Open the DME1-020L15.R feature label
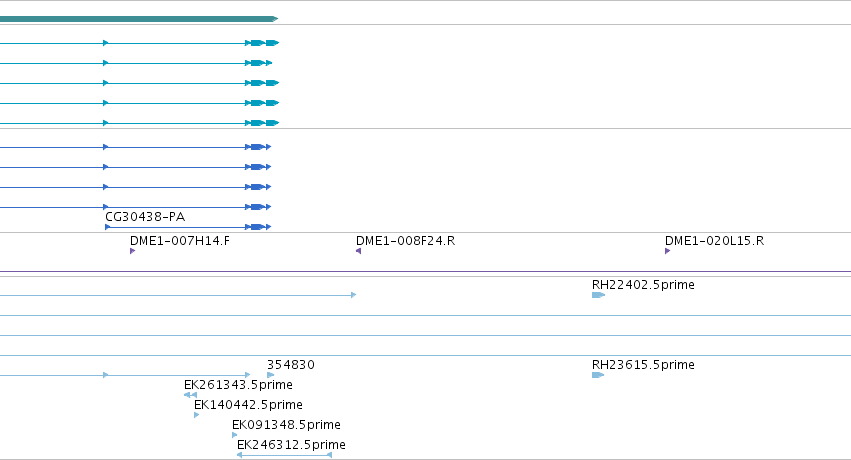 click(714, 241)
